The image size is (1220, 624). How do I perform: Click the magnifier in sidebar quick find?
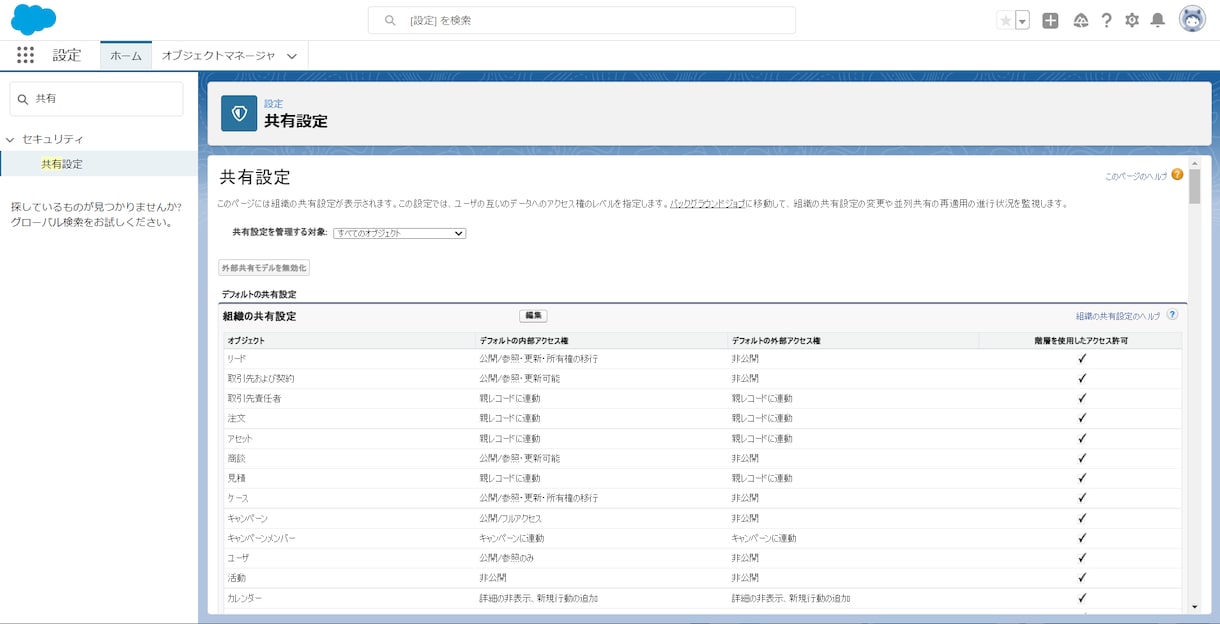point(23,99)
